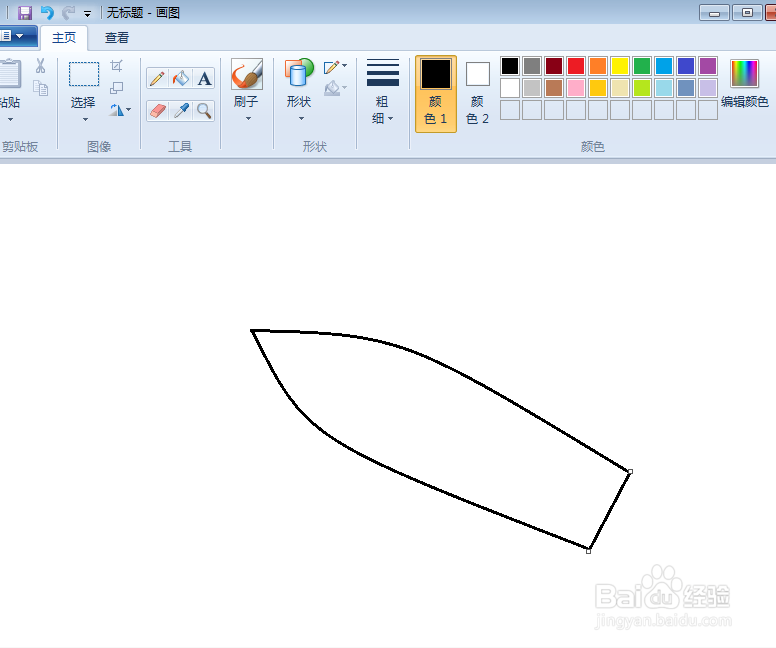Select the Text tool

(x=204, y=79)
